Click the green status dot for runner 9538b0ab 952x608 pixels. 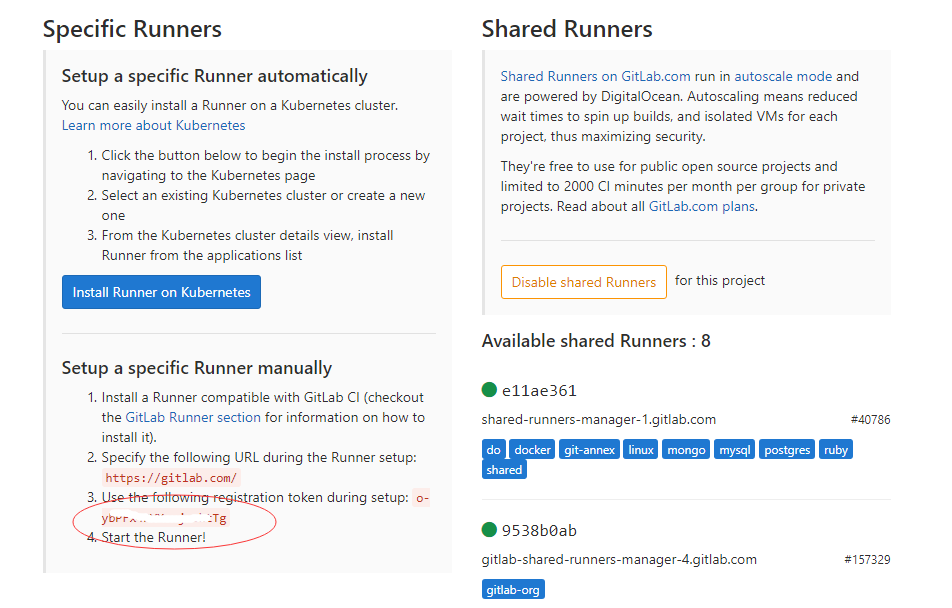489,530
